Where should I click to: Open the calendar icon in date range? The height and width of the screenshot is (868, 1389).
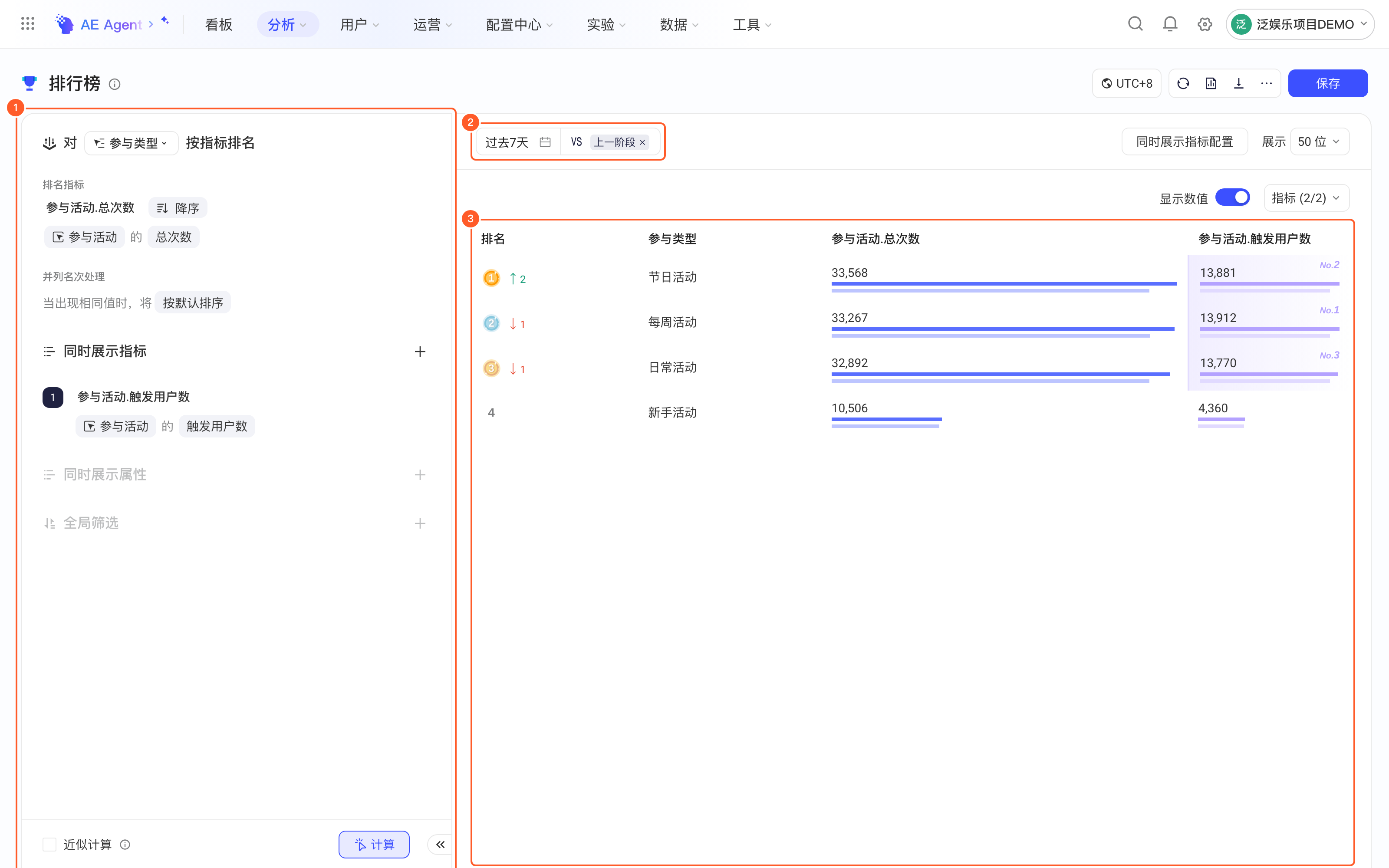[545, 142]
